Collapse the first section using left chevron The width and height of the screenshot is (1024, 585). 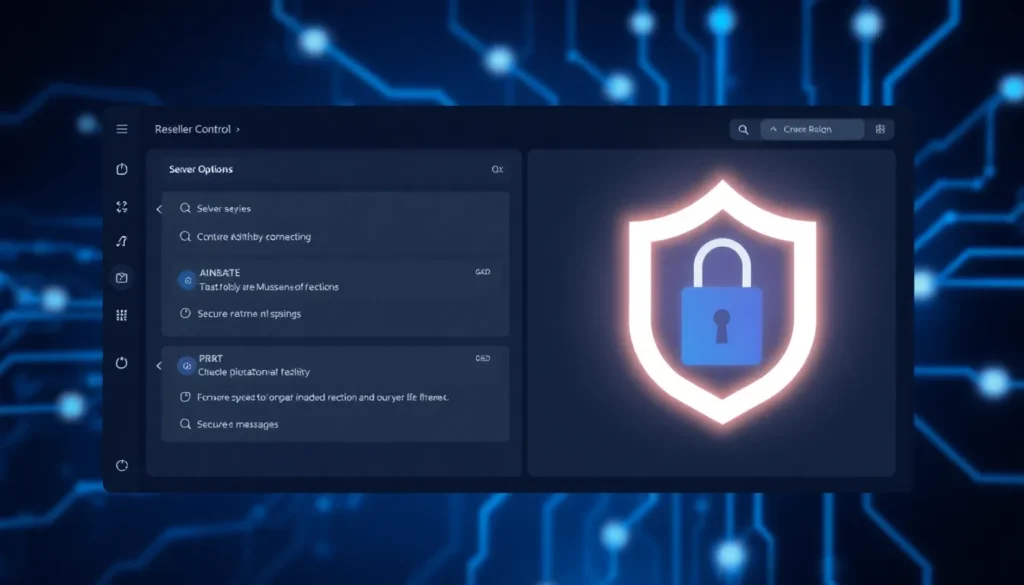(x=159, y=209)
